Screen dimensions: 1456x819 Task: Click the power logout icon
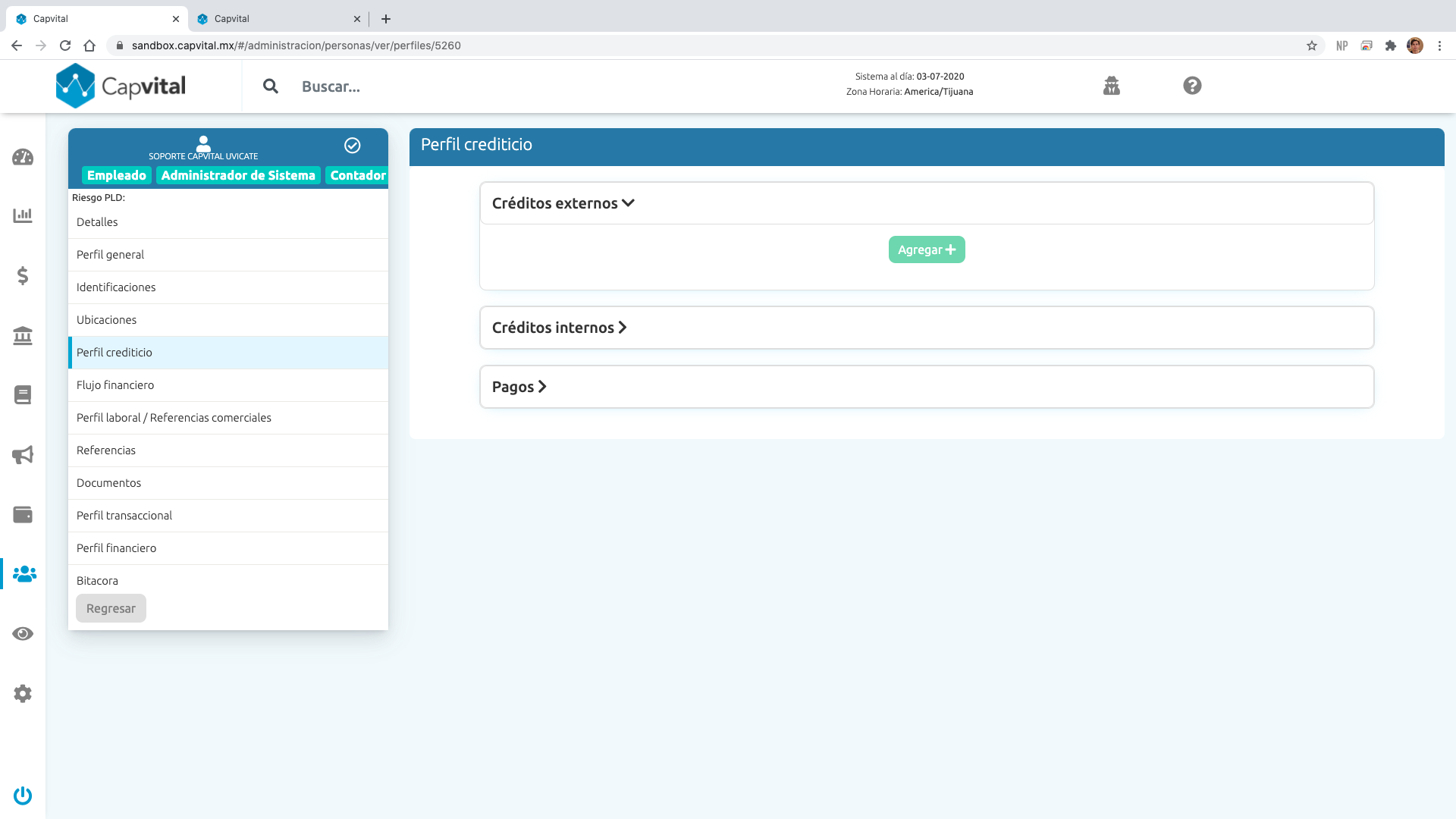pos(23,795)
